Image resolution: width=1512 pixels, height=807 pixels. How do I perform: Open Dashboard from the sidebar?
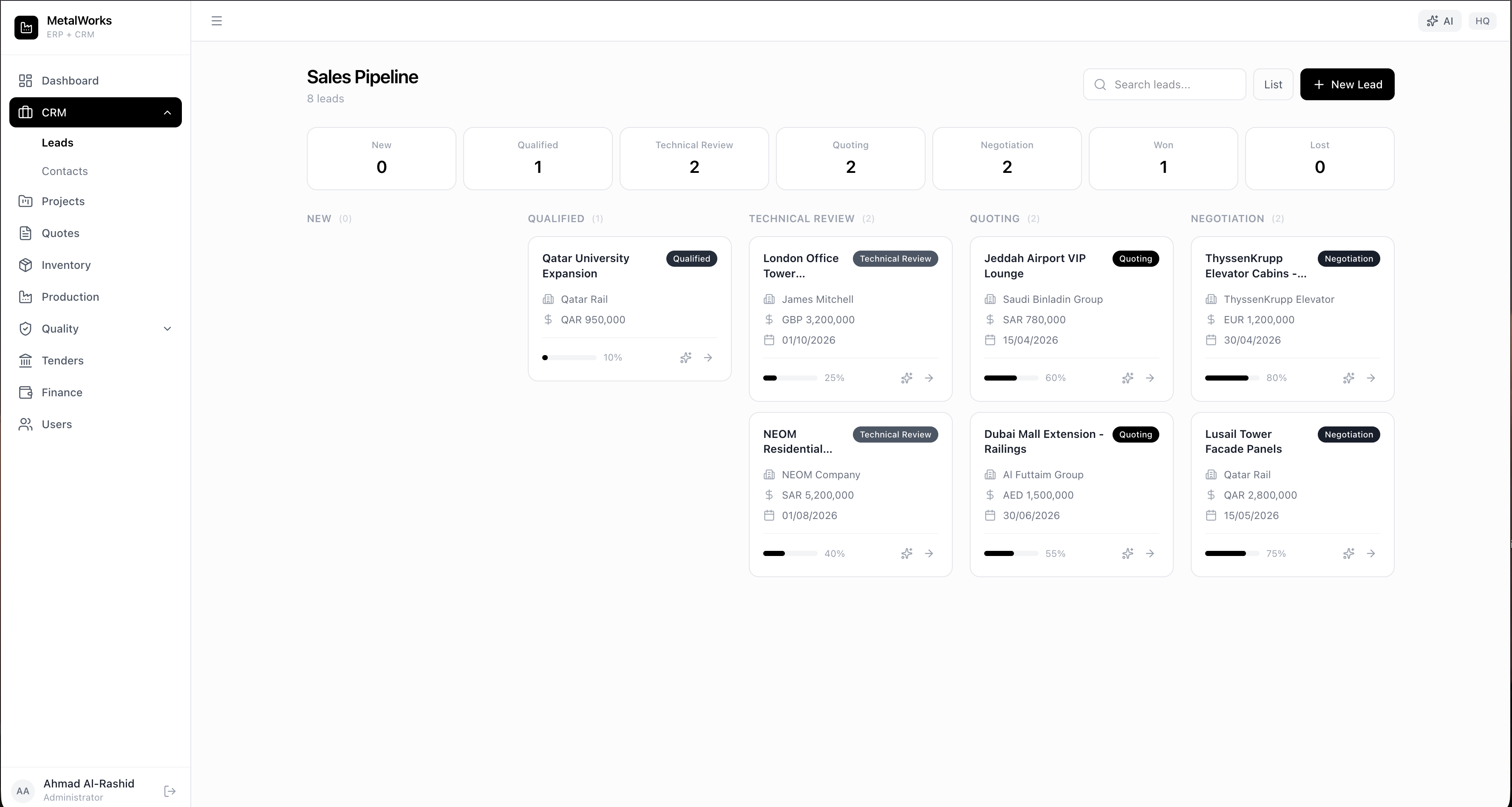coord(96,80)
